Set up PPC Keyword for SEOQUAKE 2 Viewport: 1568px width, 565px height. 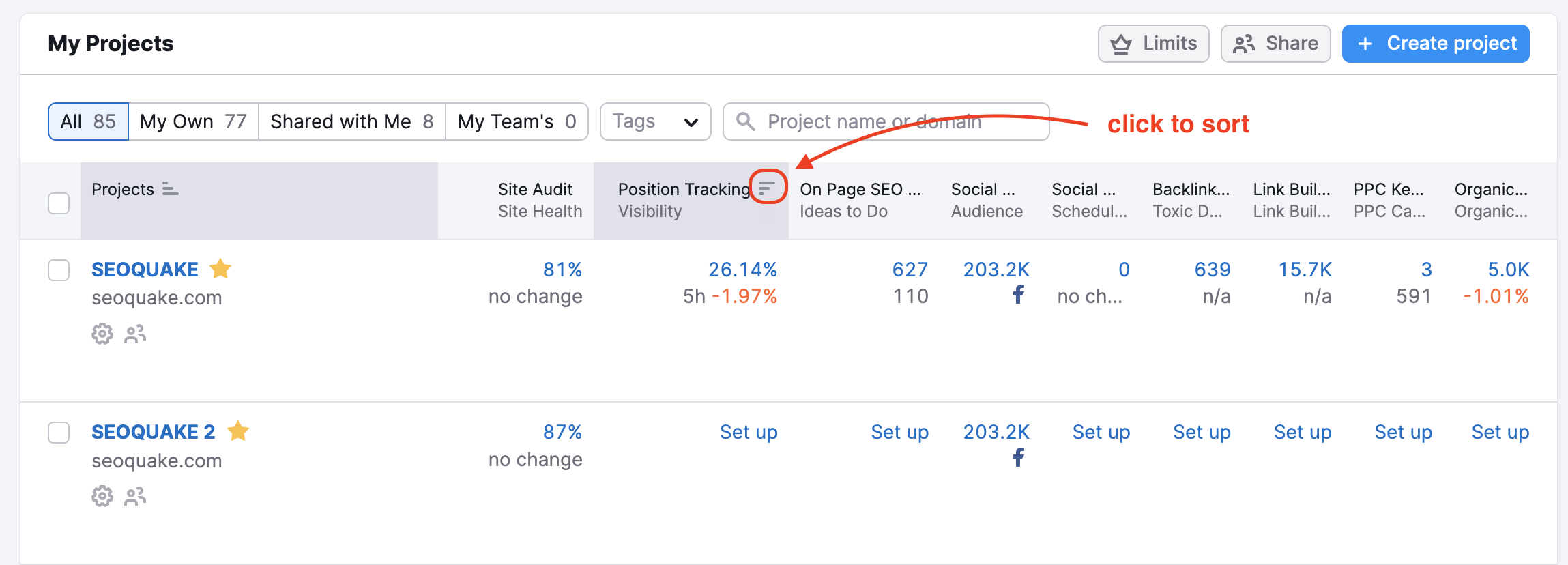tap(1403, 432)
